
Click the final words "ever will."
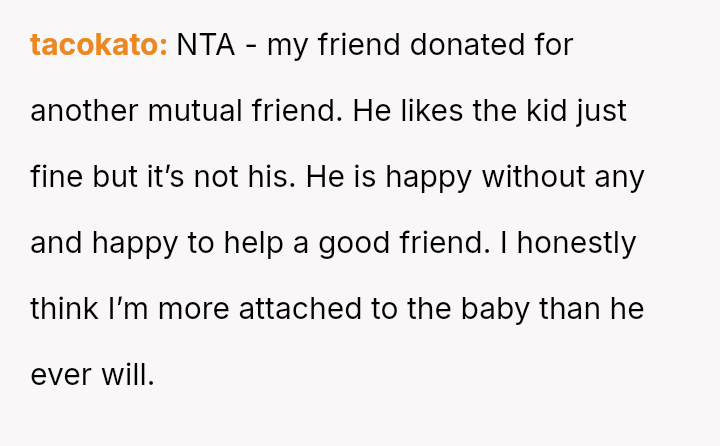(x=92, y=375)
